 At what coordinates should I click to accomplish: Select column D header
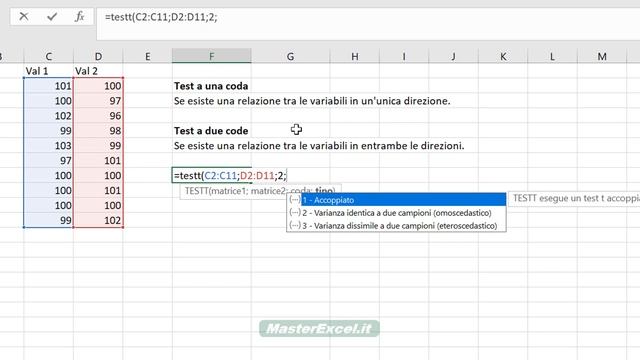(x=98, y=56)
